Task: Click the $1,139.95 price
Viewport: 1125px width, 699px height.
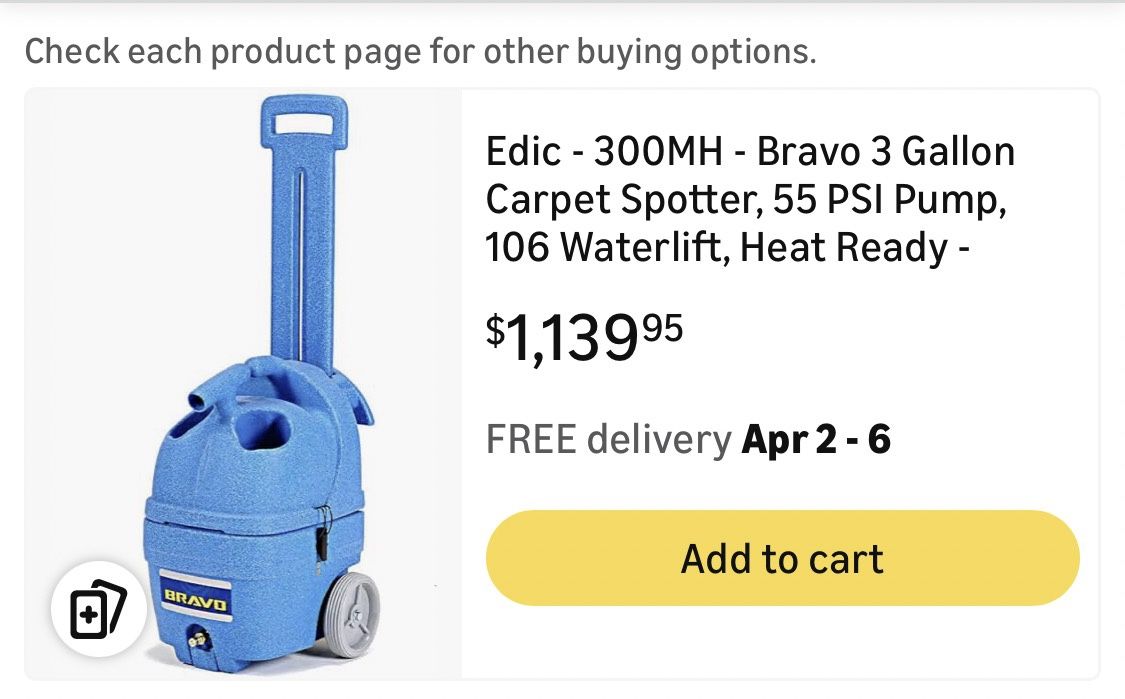Action: [x=585, y=338]
